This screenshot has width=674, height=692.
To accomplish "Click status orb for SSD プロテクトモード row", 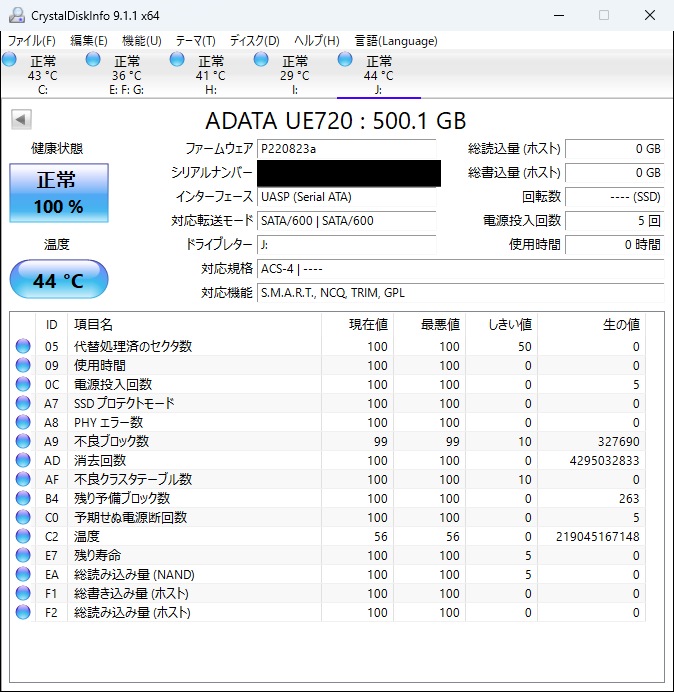I will coord(23,403).
